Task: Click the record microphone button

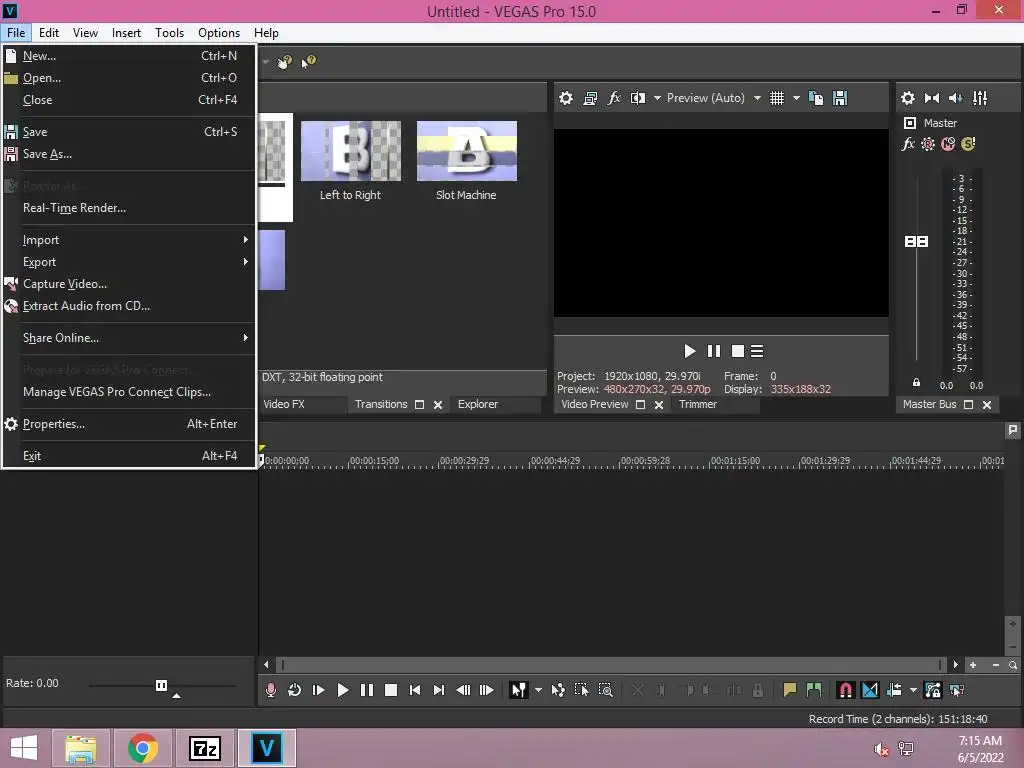Action: (270, 690)
